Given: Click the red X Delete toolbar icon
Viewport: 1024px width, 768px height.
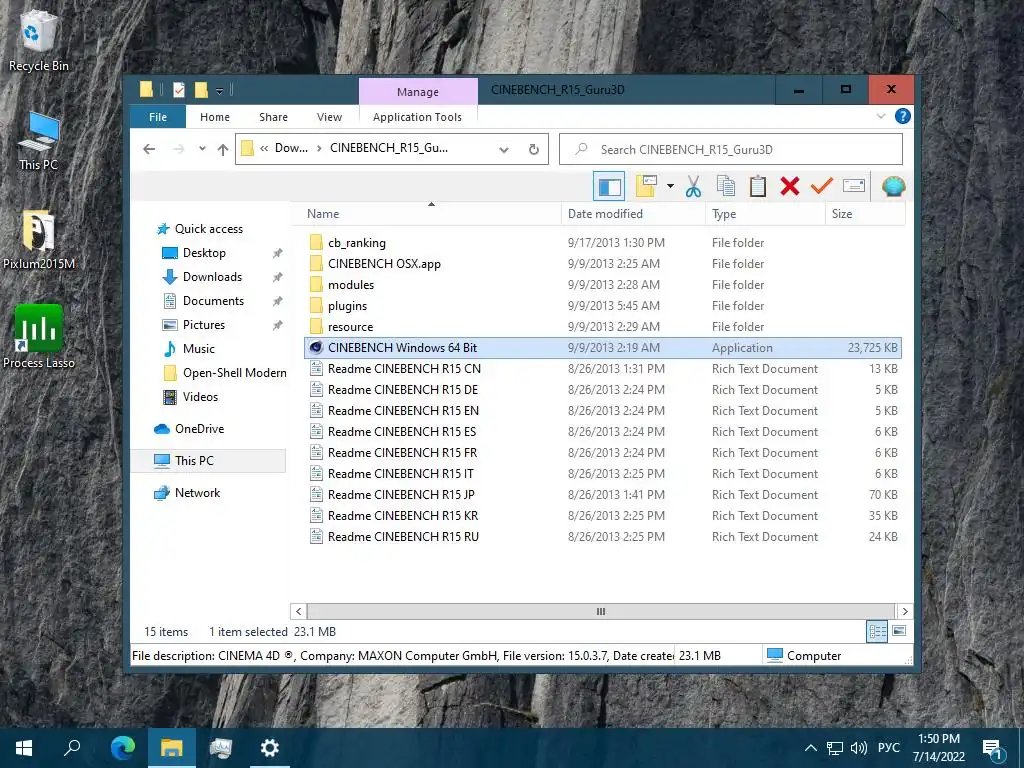Looking at the screenshot, I should click(x=790, y=187).
